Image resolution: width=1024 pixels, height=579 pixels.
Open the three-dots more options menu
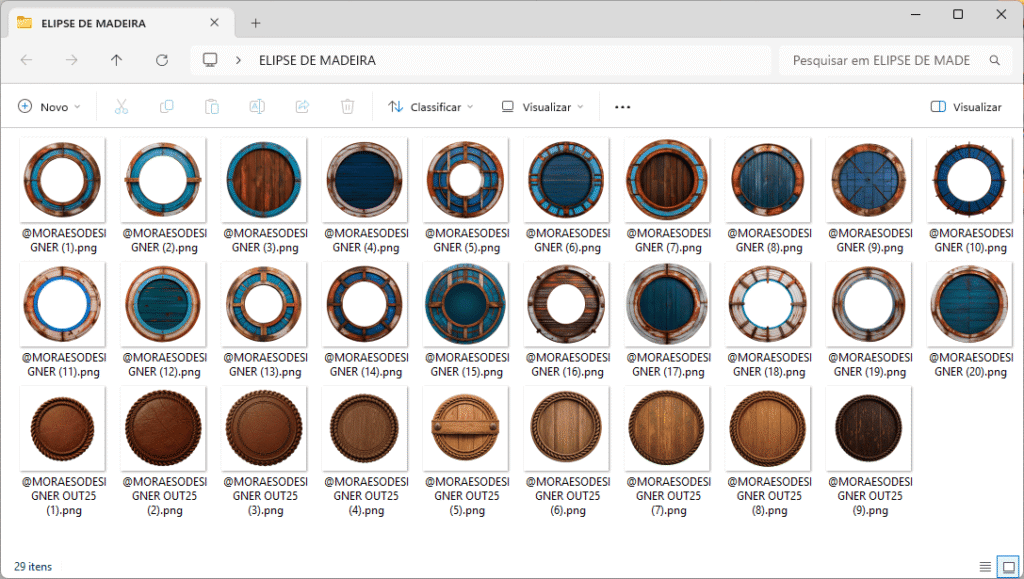tap(622, 106)
